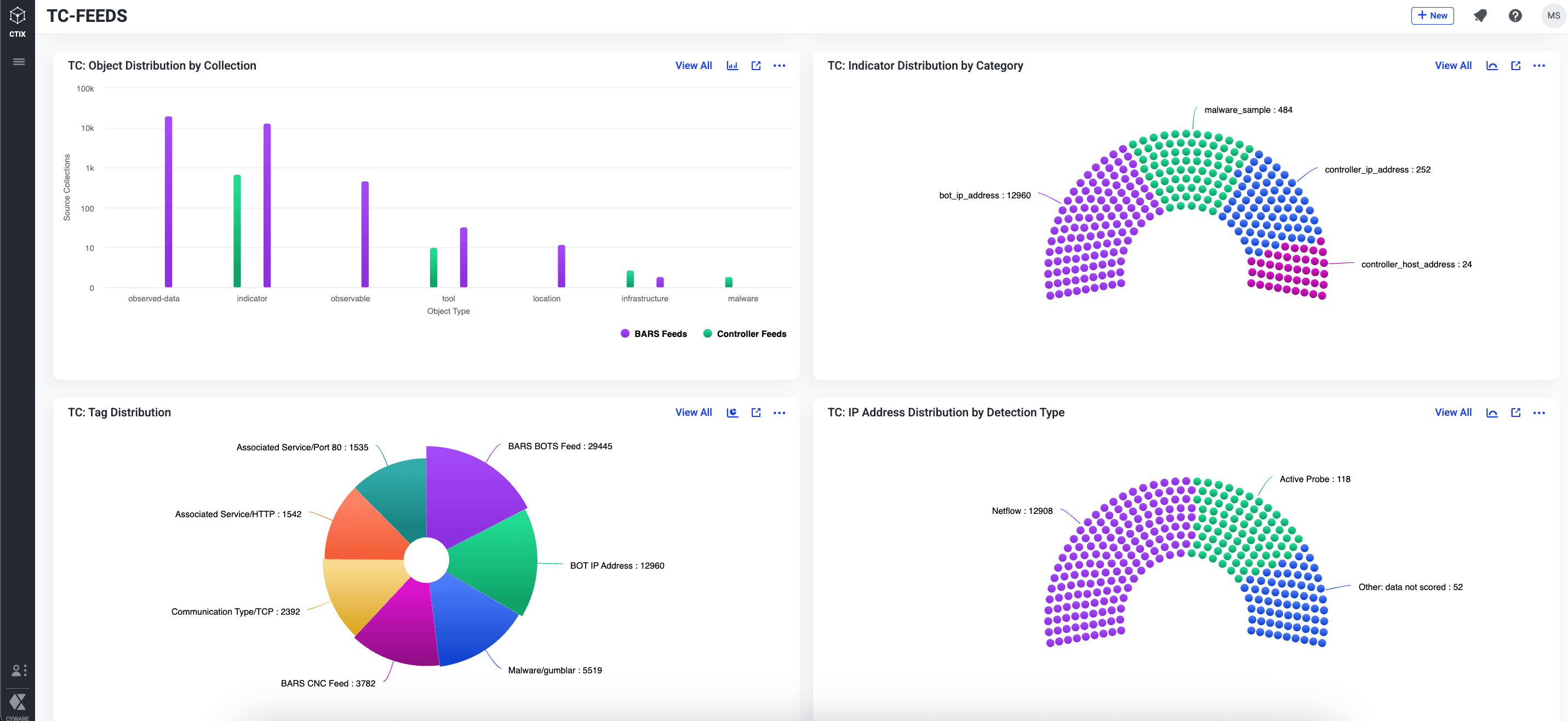1568x721 pixels.
Task: Open the ellipsis menu on Indicator Distribution widget
Action: coord(1540,65)
